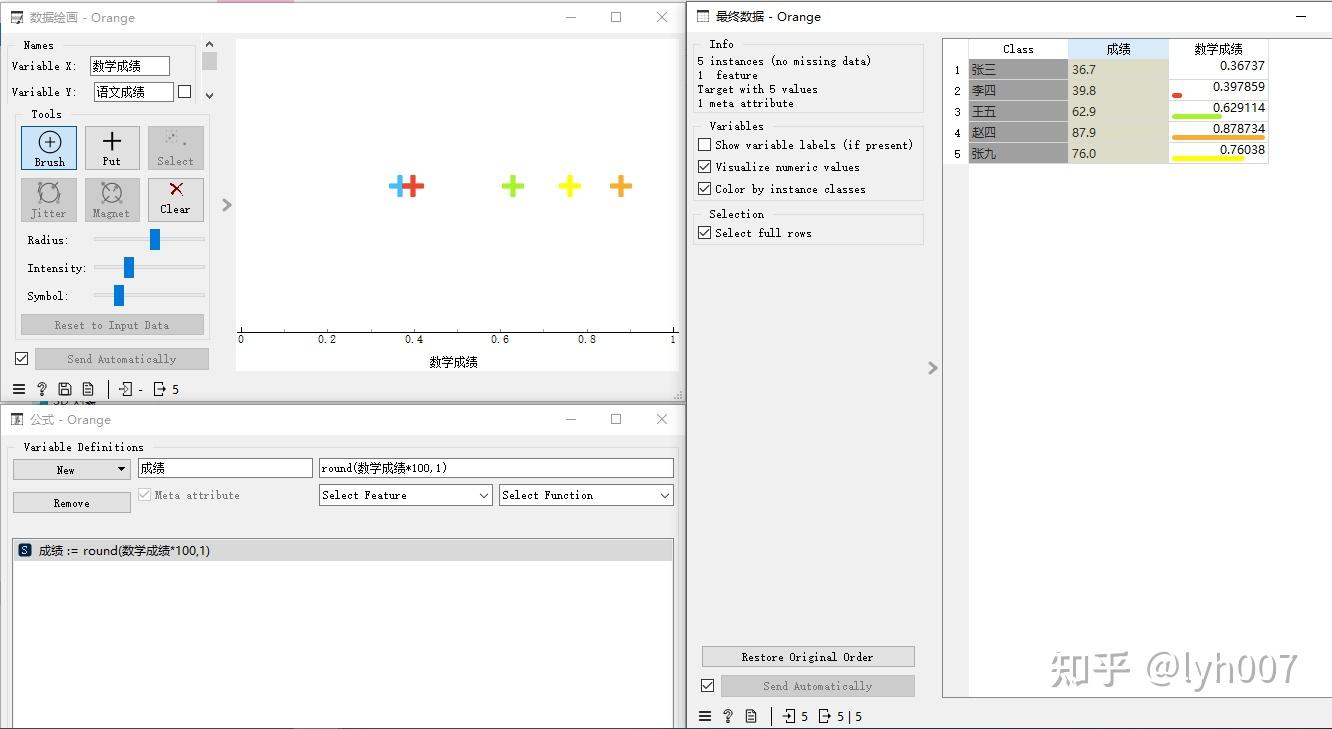This screenshot has height=729, width=1332.
Task: Activate the Select tool
Action: (x=175, y=147)
